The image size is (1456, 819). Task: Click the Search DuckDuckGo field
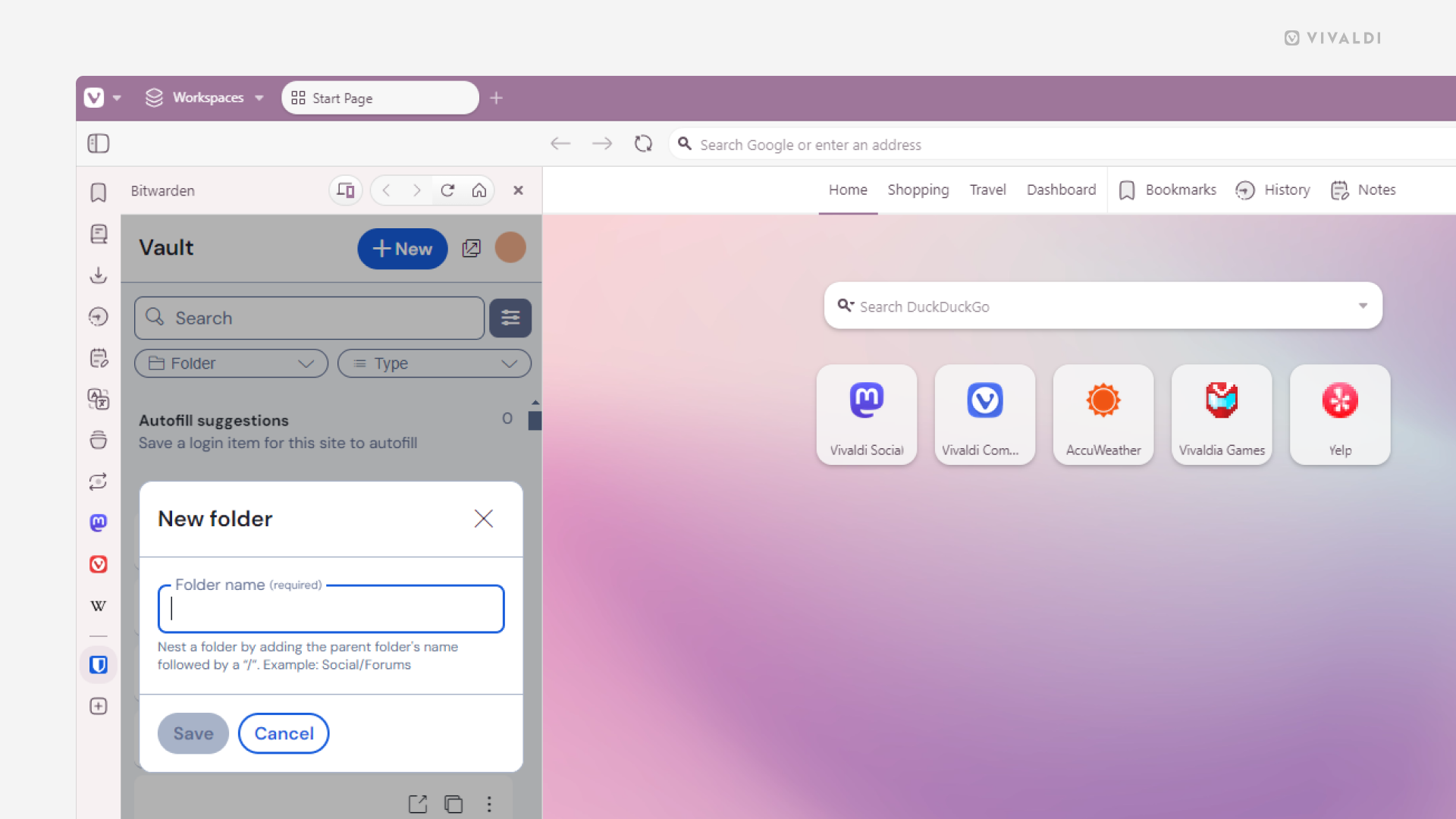(1103, 306)
